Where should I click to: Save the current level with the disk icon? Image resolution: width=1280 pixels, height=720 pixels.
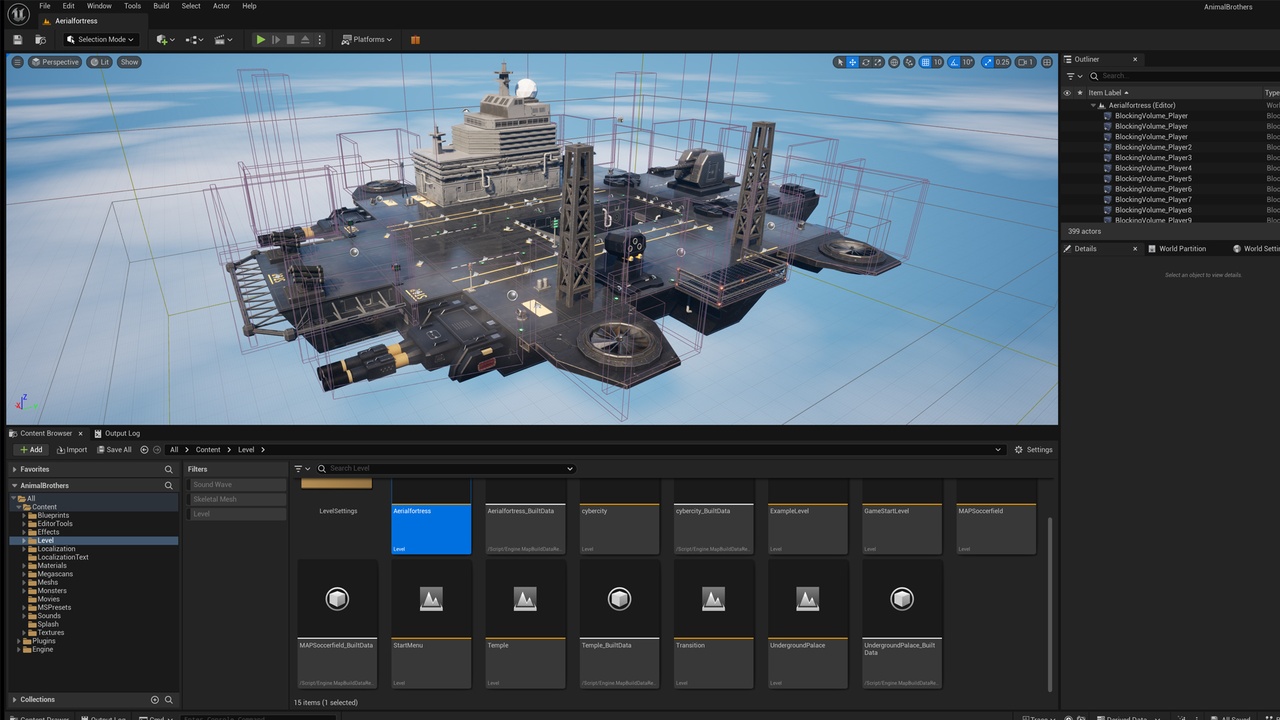point(18,40)
